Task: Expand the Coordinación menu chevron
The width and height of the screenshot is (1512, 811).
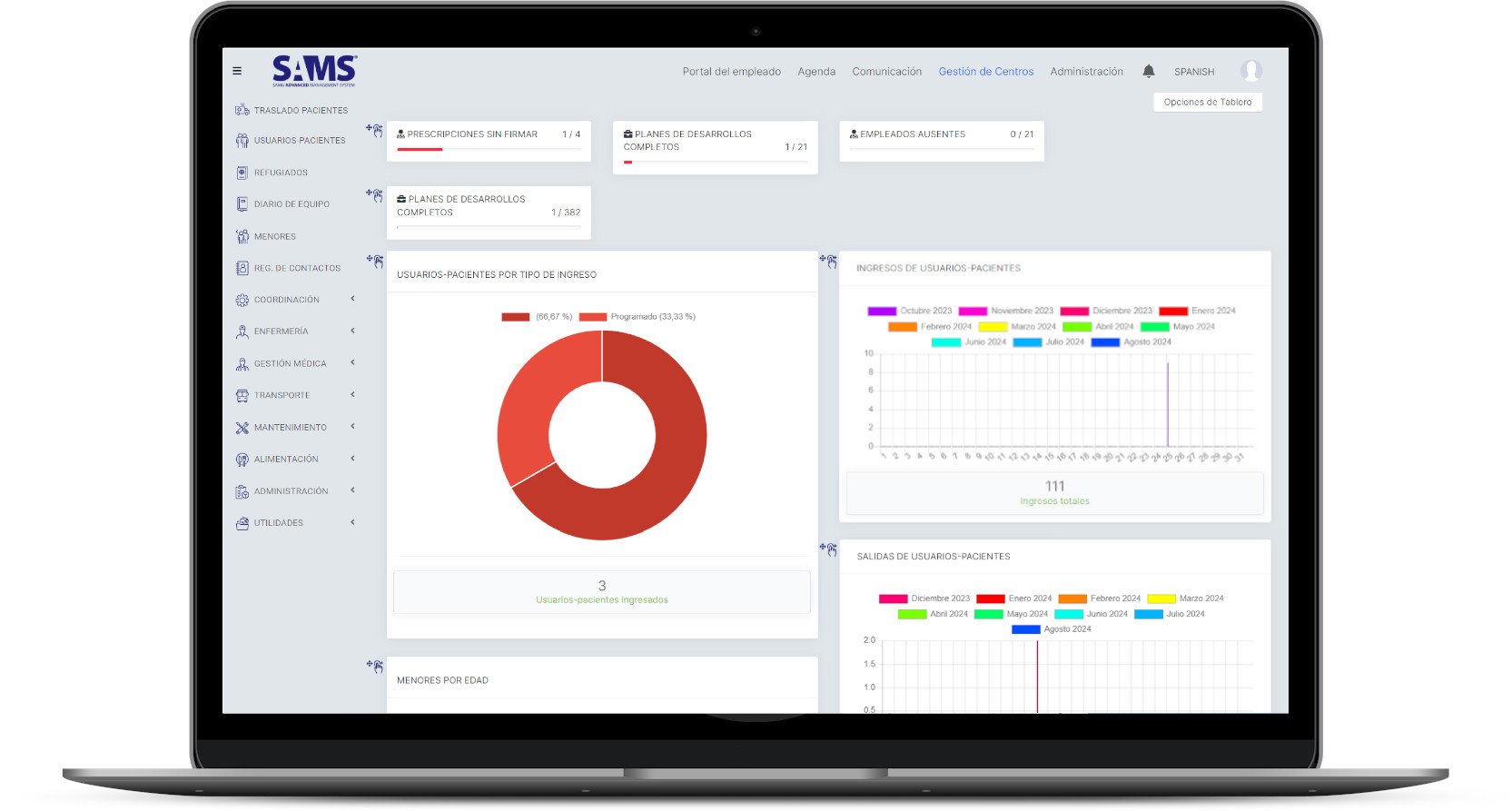Action: pos(352,299)
